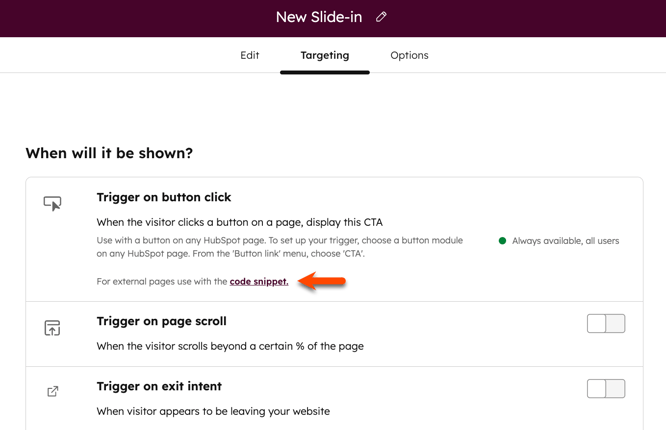The image size is (666, 430).
Task: Click the Trigger on exit intent heading
Action: [159, 386]
